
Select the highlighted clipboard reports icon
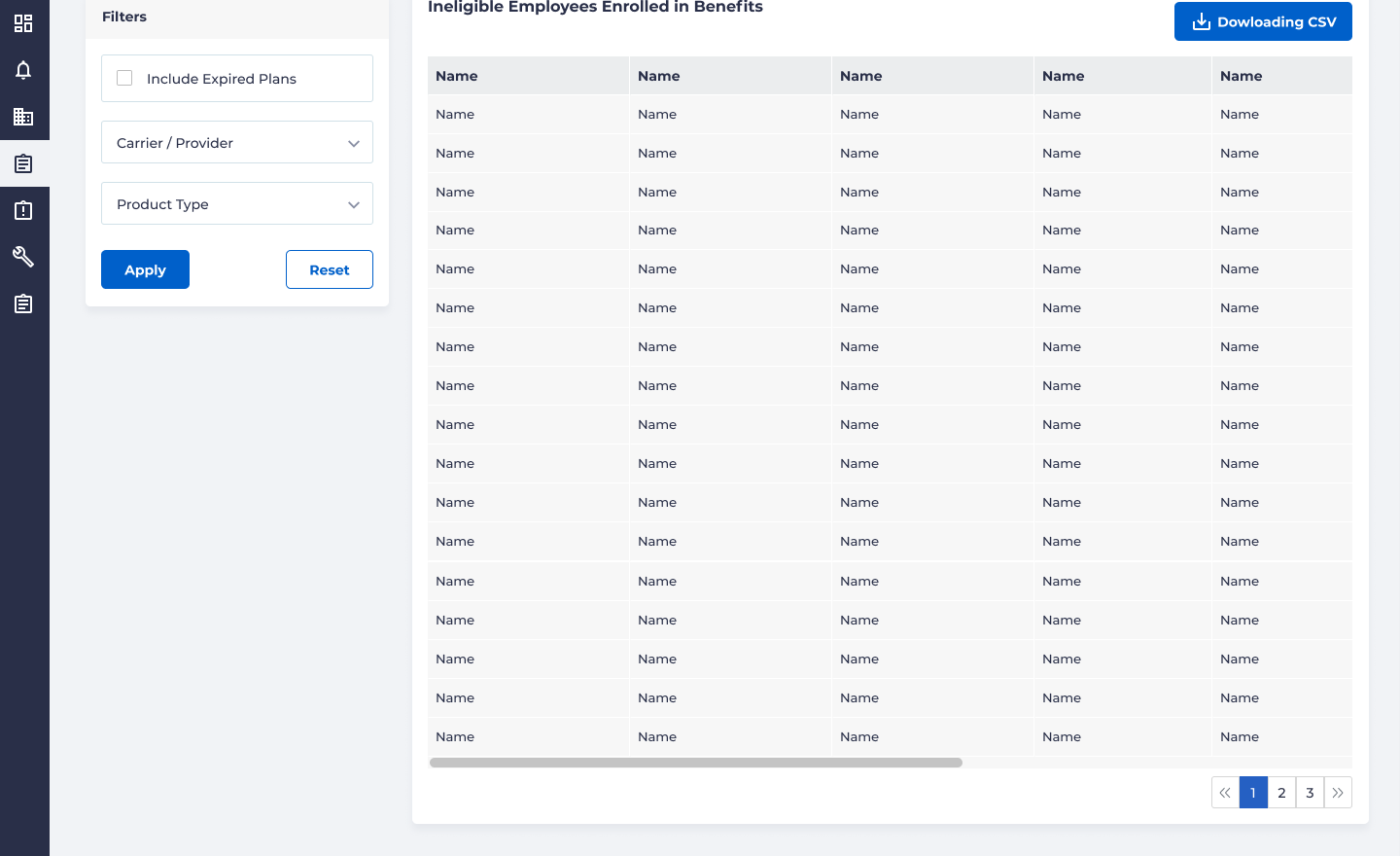click(23, 163)
